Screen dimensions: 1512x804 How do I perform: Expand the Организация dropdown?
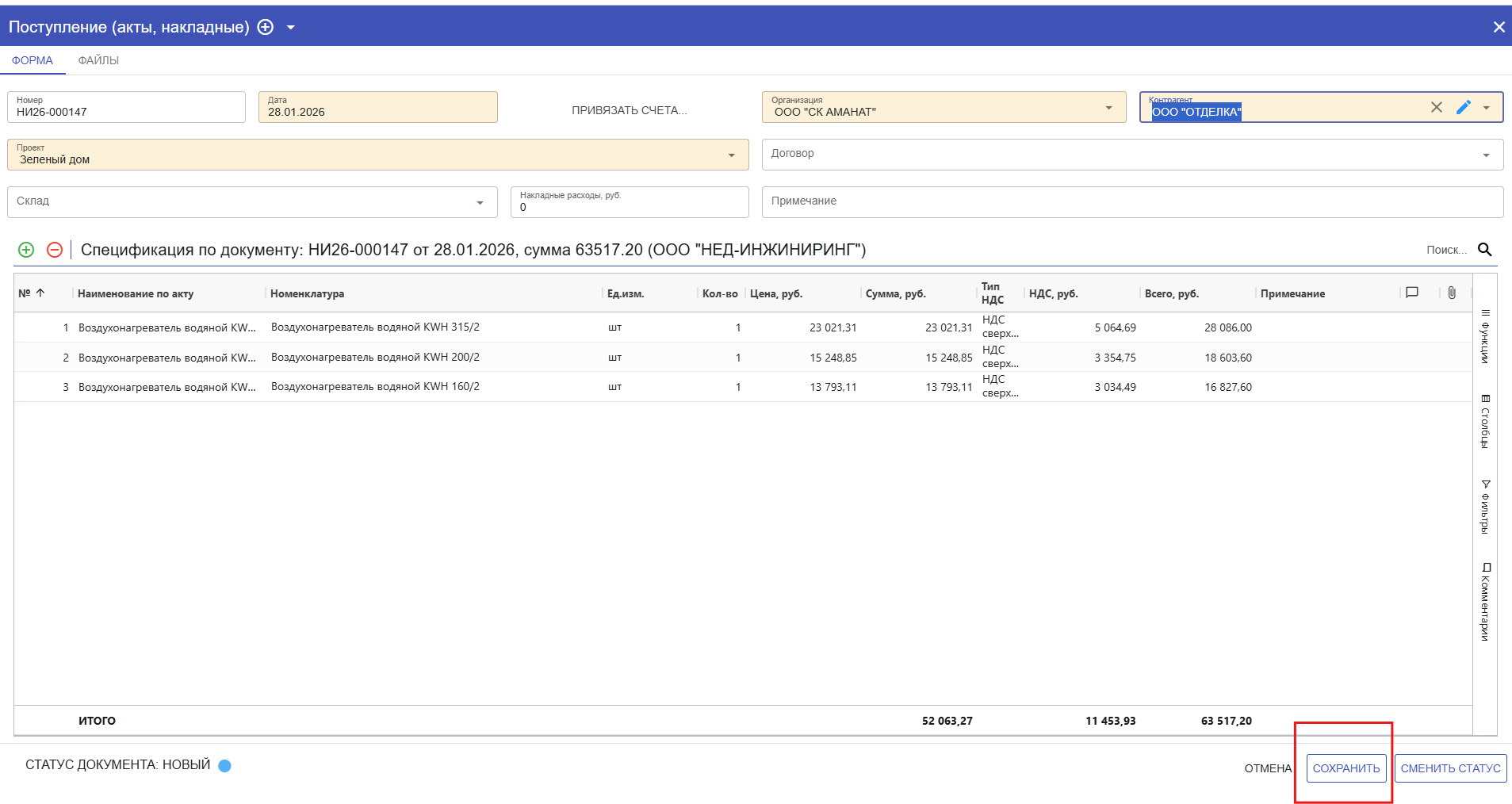click(1108, 108)
